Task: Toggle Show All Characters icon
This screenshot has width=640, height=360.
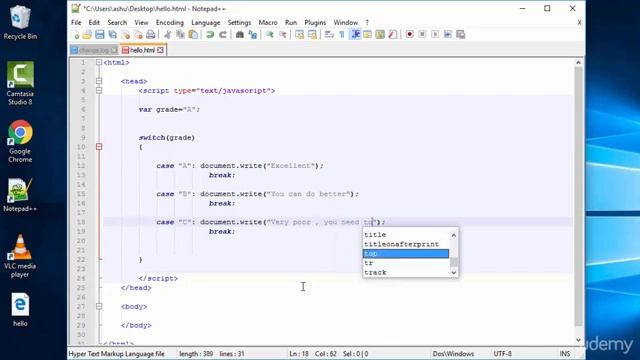Action: 342,35
